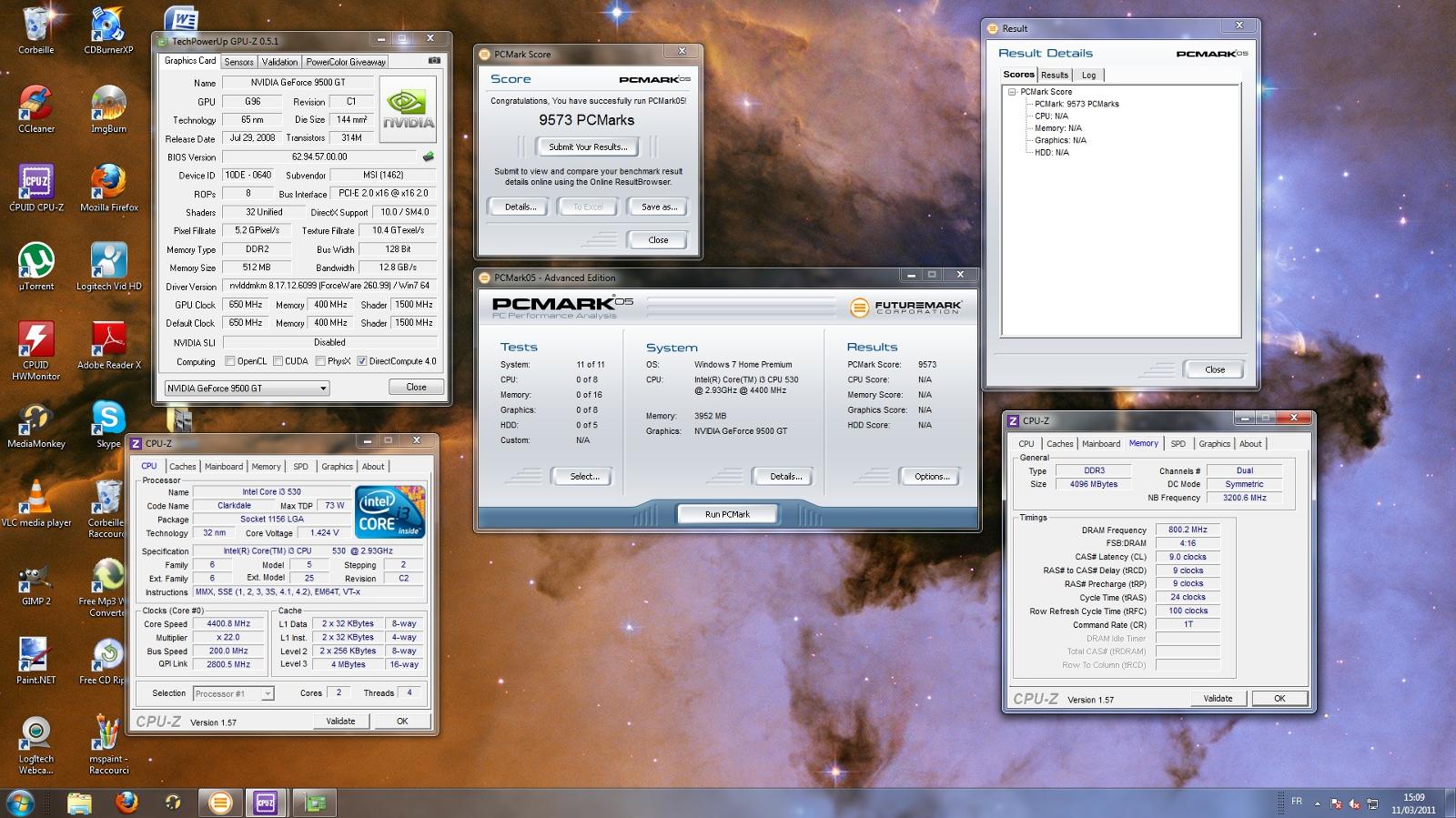
Task: Select PCMark: 9573 PCMarks tree row
Action: pos(1077,104)
